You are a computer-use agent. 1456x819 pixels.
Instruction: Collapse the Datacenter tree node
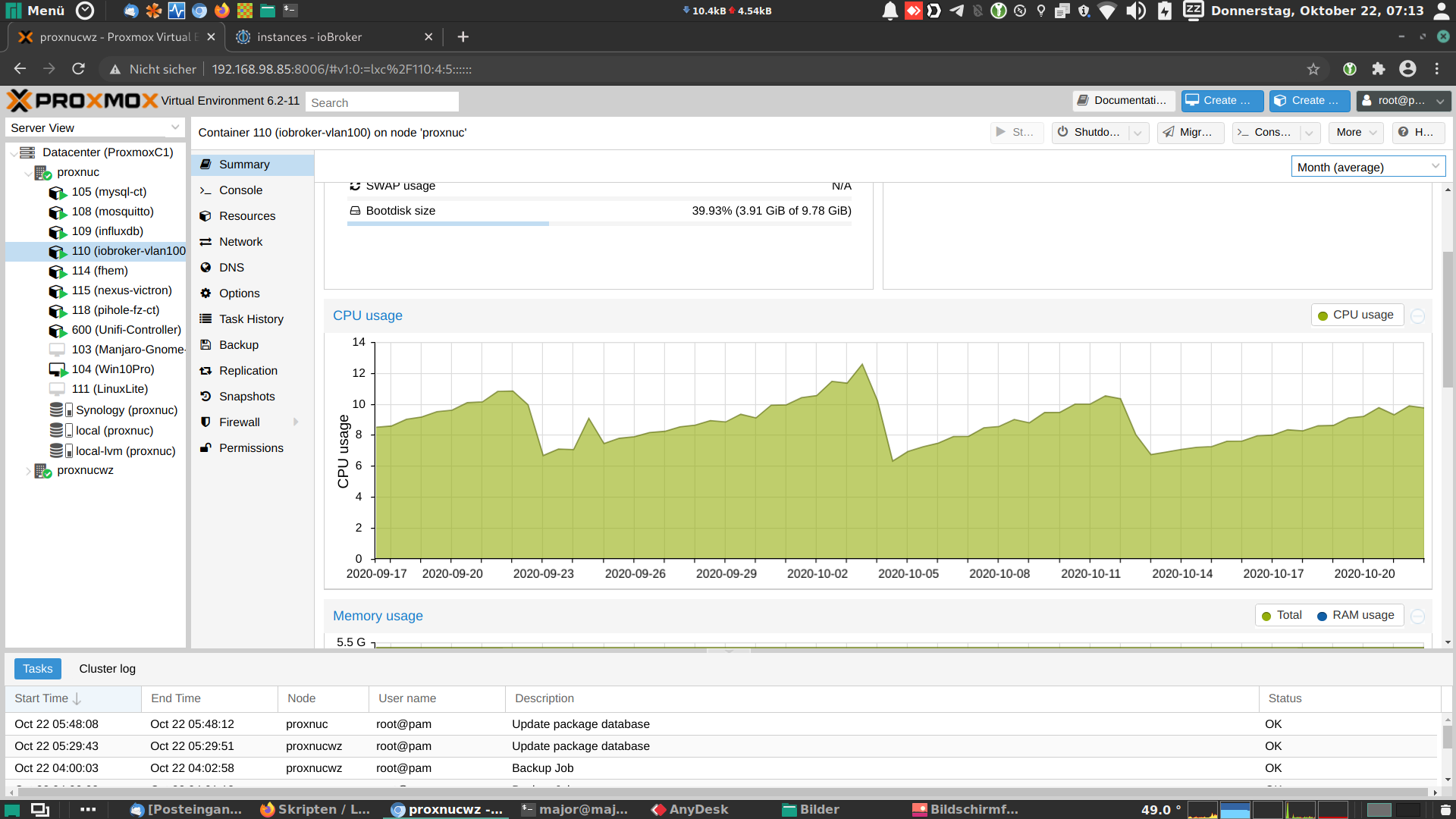click(x=13, y=153)
